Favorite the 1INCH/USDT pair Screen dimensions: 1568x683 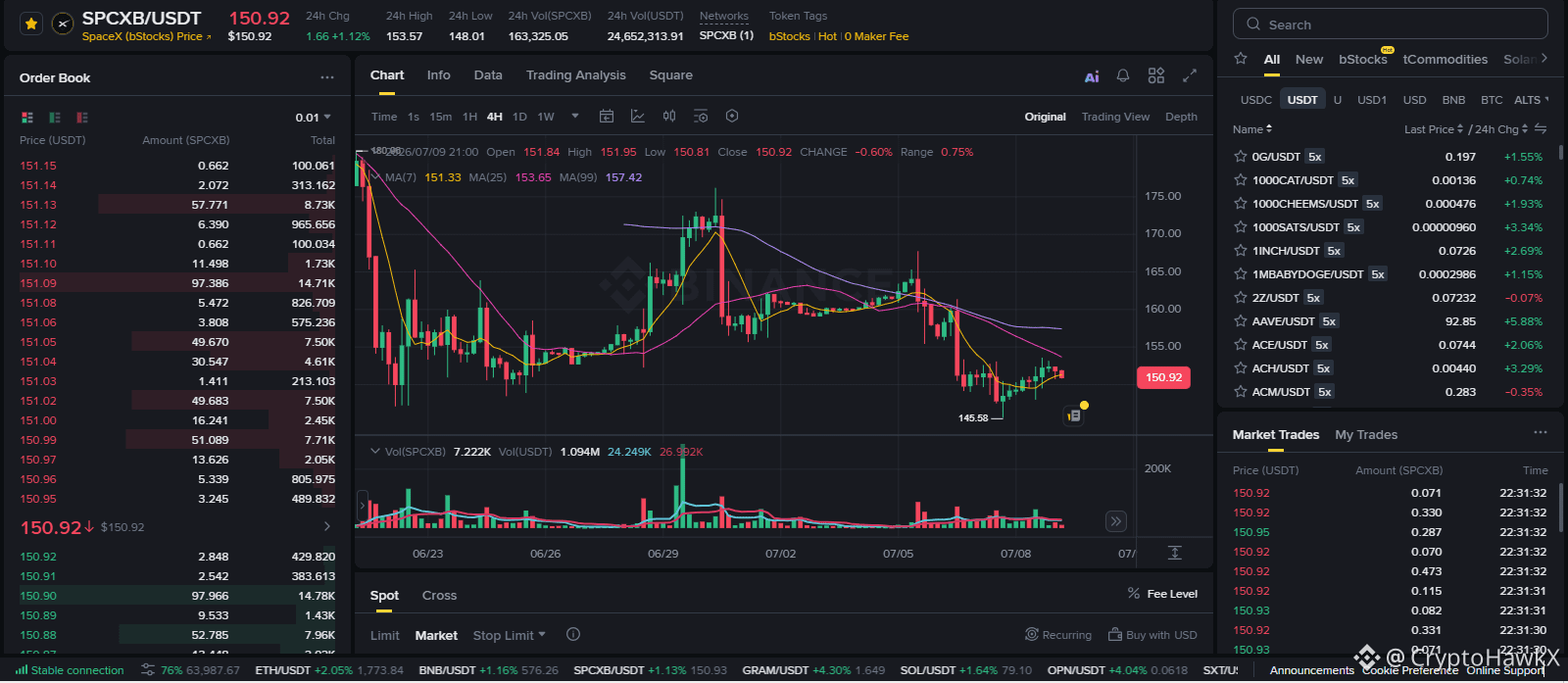(1241, 250)
